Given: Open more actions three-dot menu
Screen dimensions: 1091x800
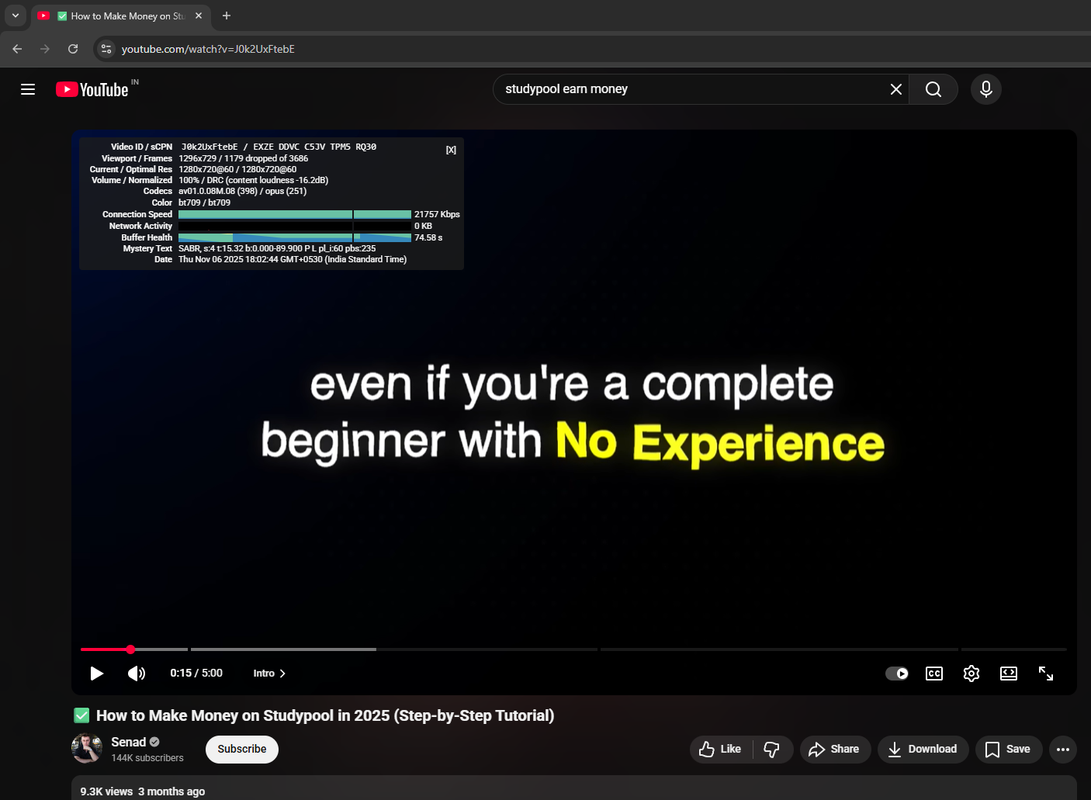Looking at the screenshot, I should pos(1062,749).
